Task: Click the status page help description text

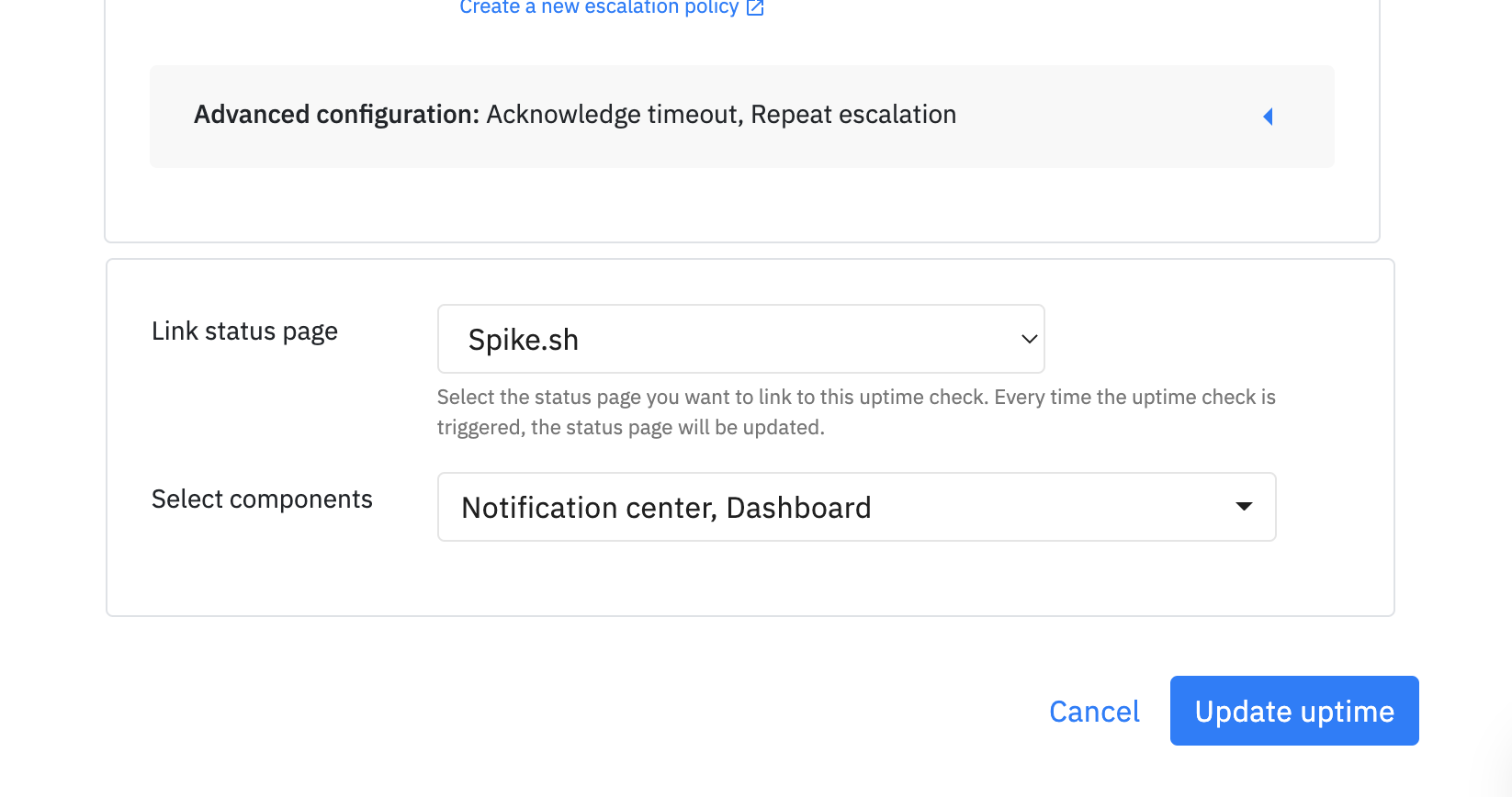Action: pyautogui.click(x=856, y=412)
